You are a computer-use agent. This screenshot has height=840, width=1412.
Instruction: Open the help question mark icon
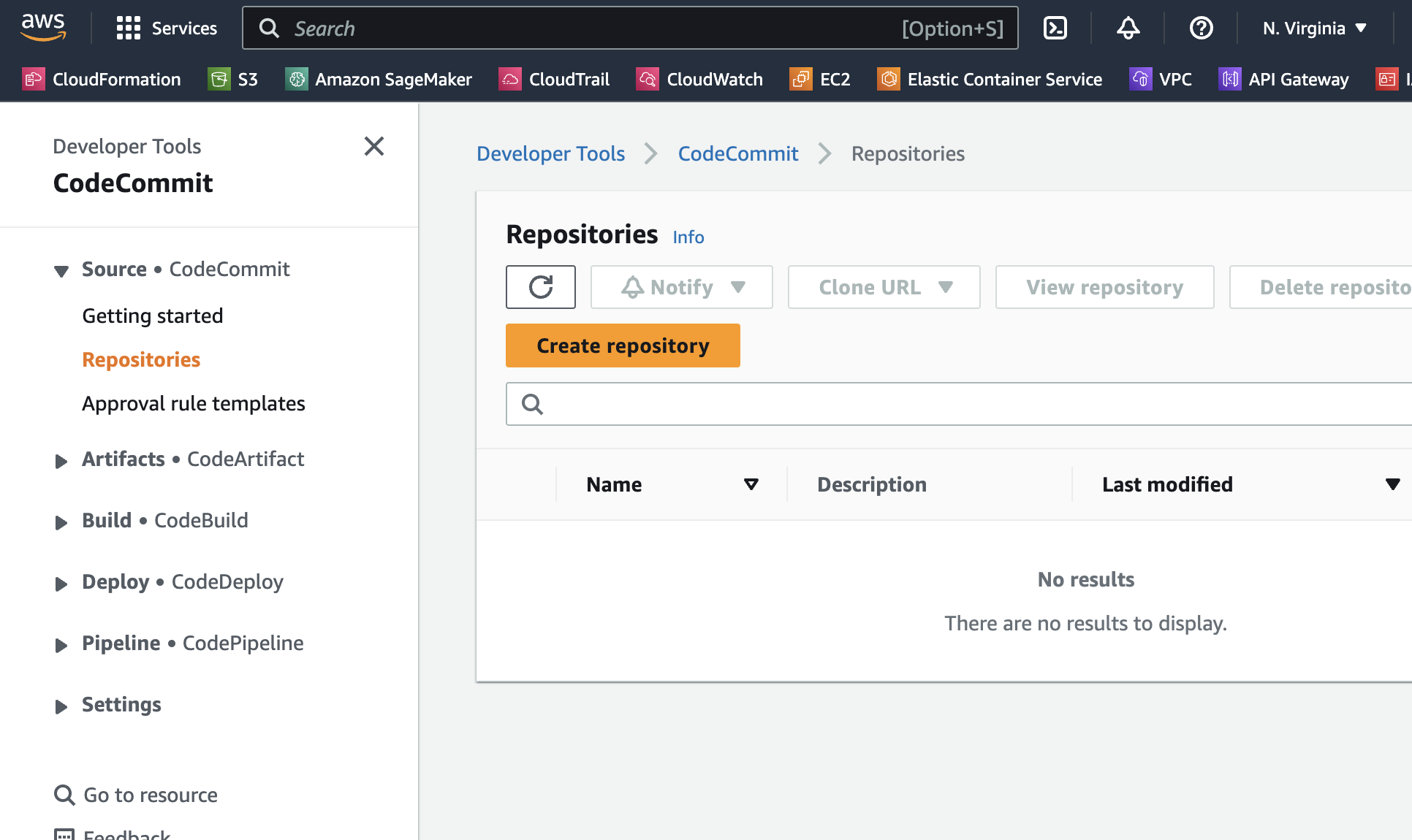tap(1202, 28)
